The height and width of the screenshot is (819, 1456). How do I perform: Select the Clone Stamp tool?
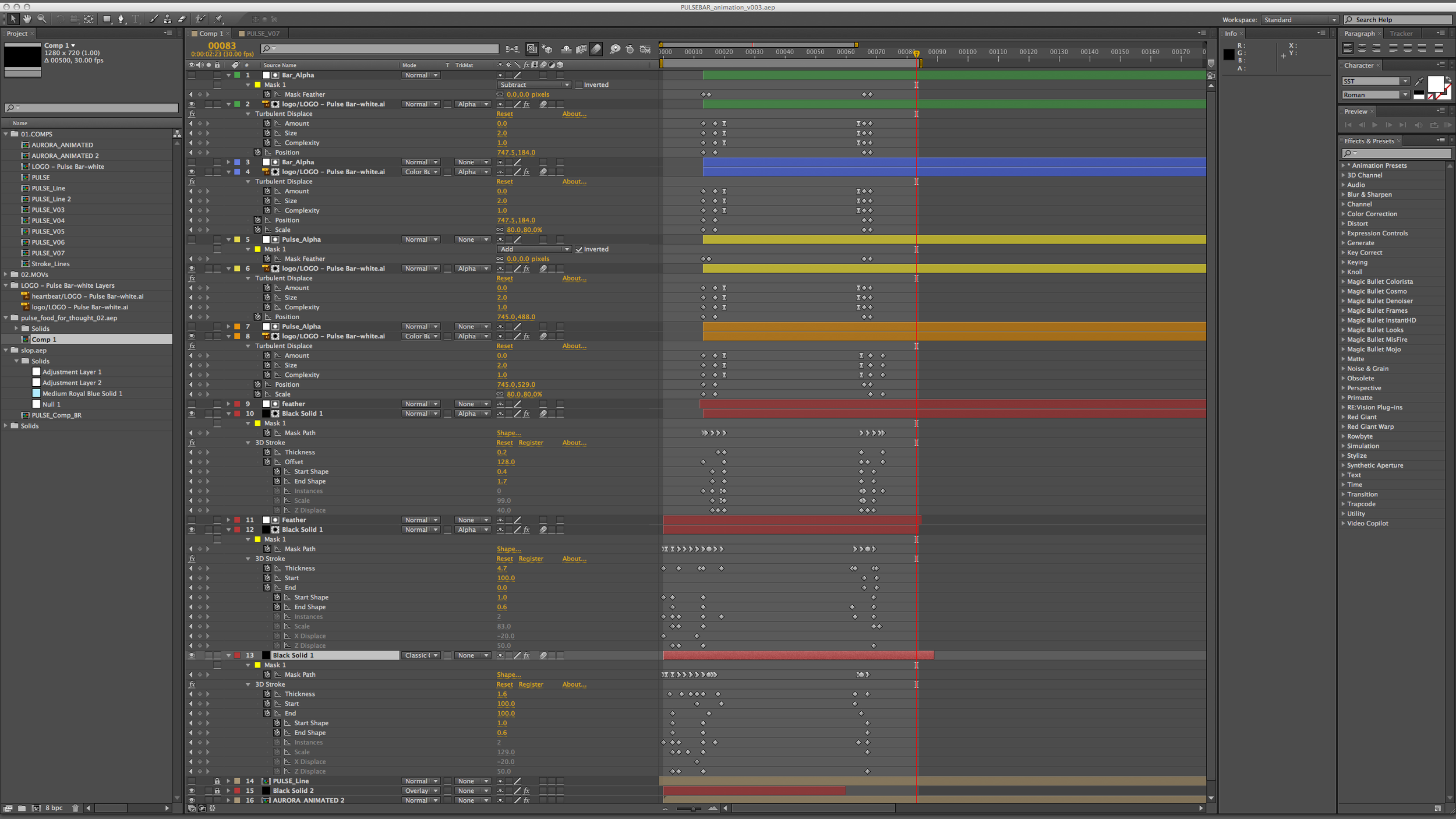pos(167,19)
